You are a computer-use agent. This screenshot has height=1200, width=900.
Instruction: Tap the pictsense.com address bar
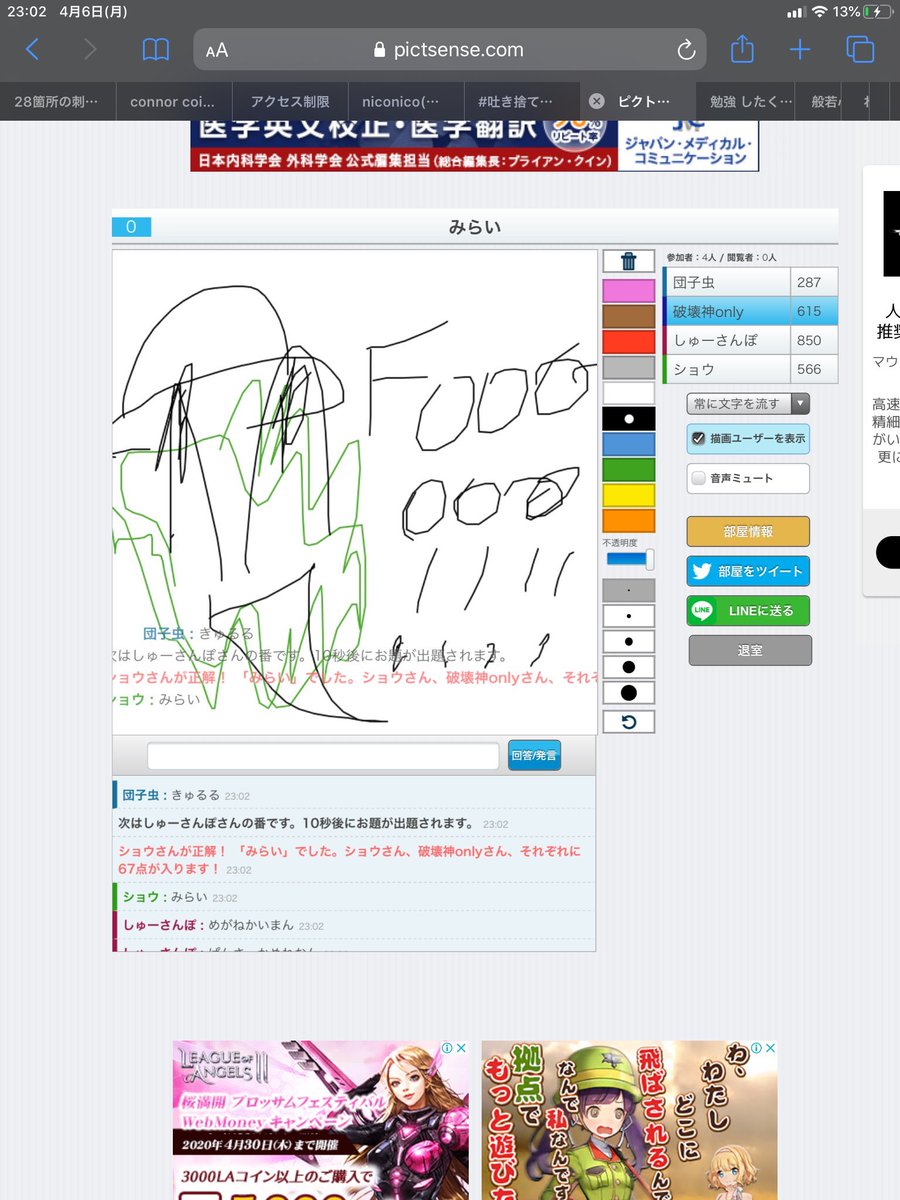(450, 50)
